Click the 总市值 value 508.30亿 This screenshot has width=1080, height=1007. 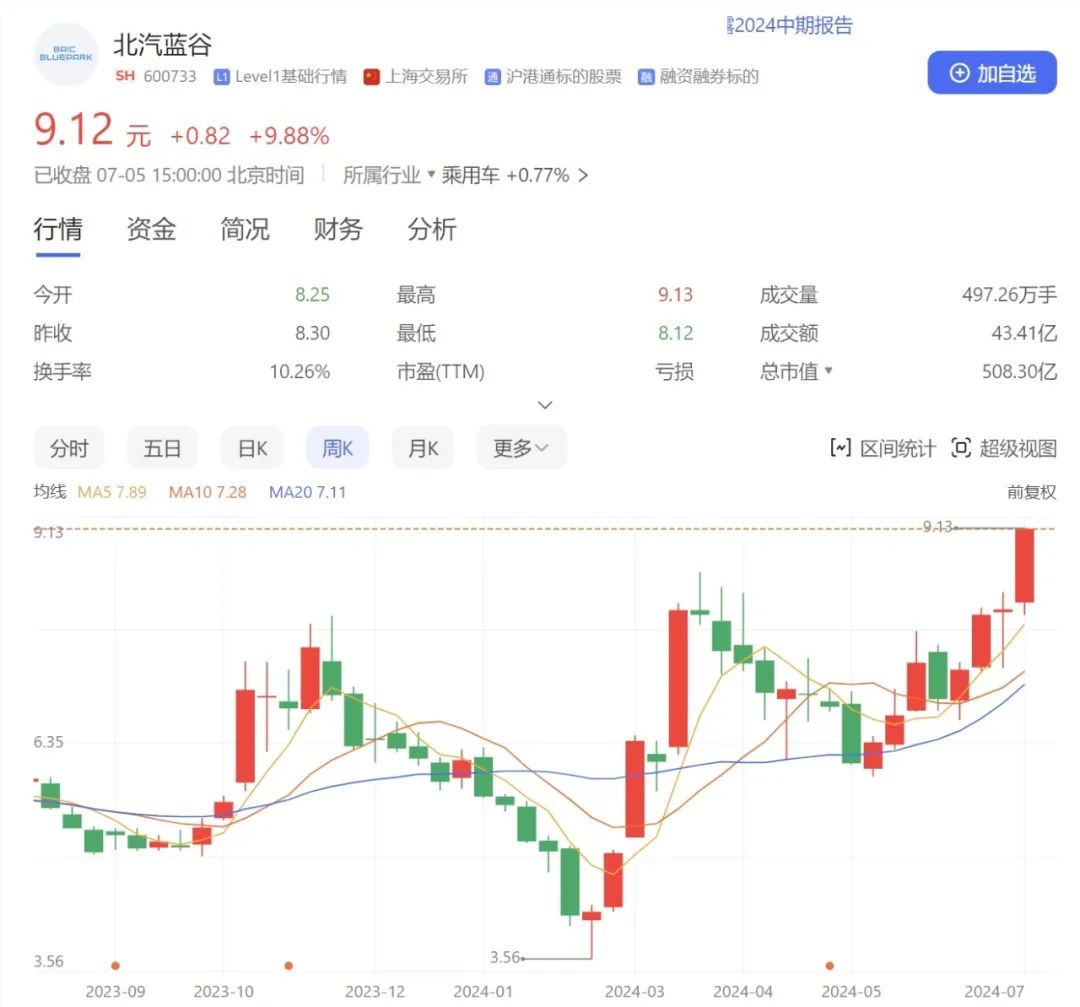1019,372
